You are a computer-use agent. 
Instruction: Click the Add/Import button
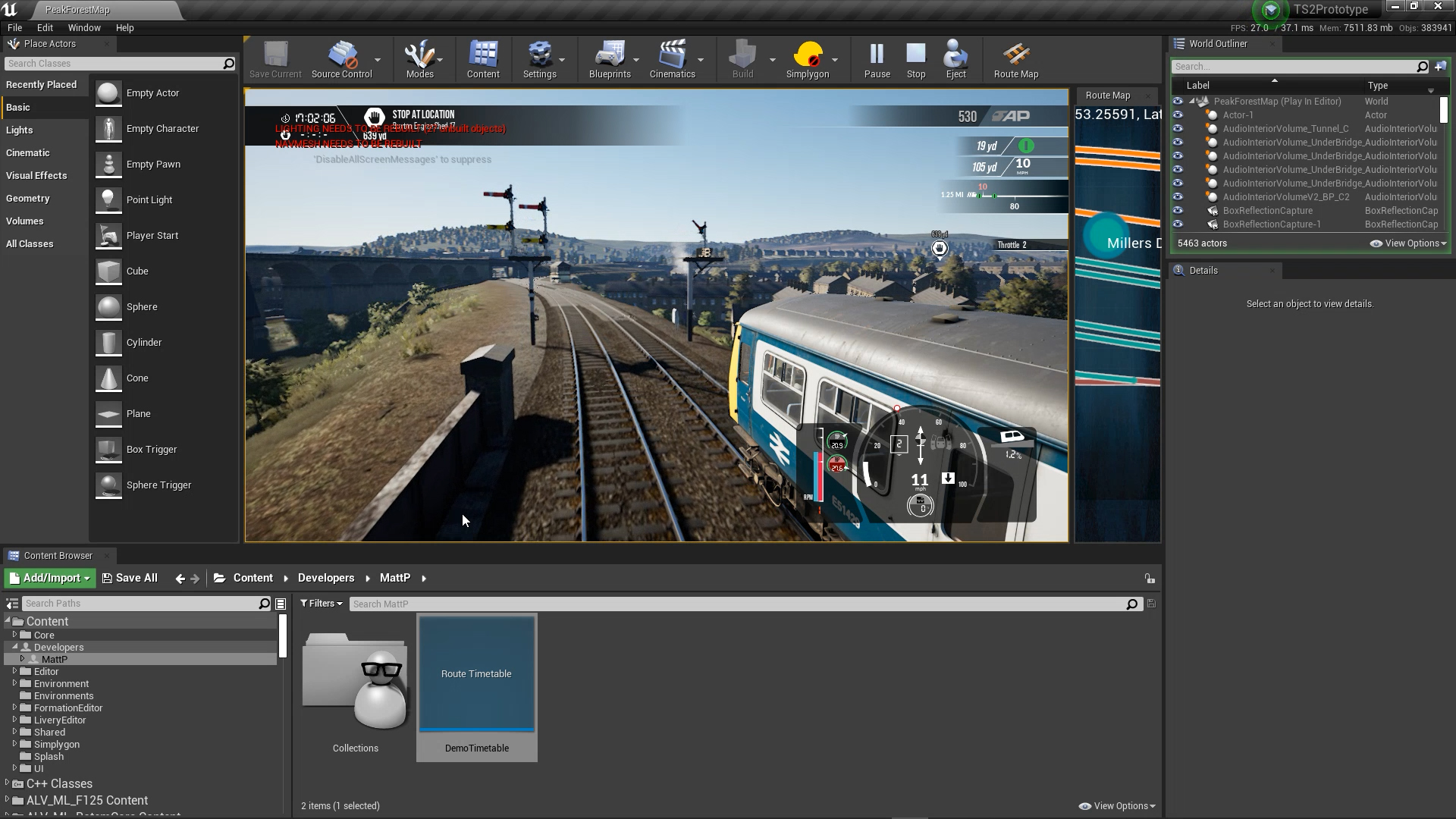click(50, 578)
